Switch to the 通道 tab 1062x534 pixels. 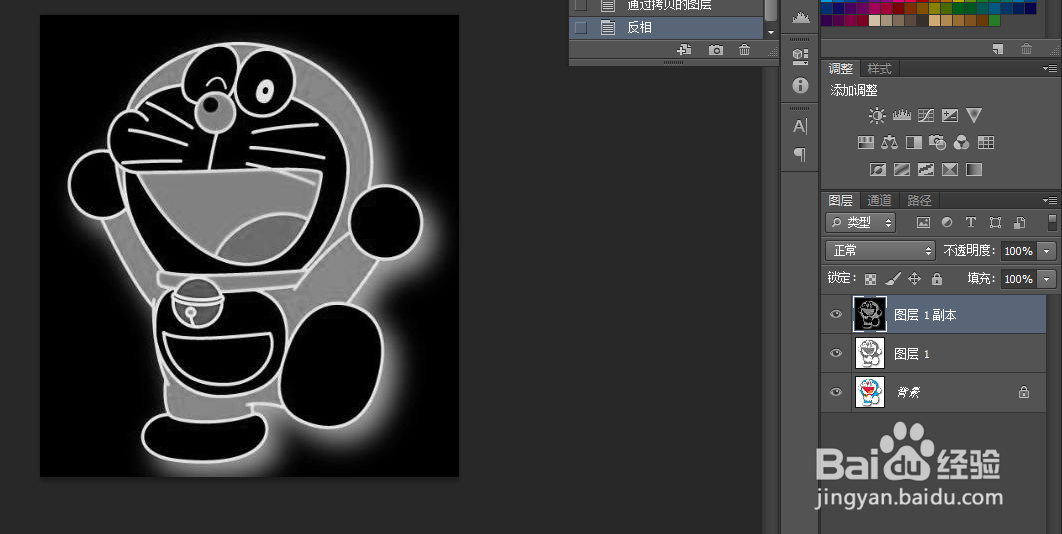click(x=879, y=201)
